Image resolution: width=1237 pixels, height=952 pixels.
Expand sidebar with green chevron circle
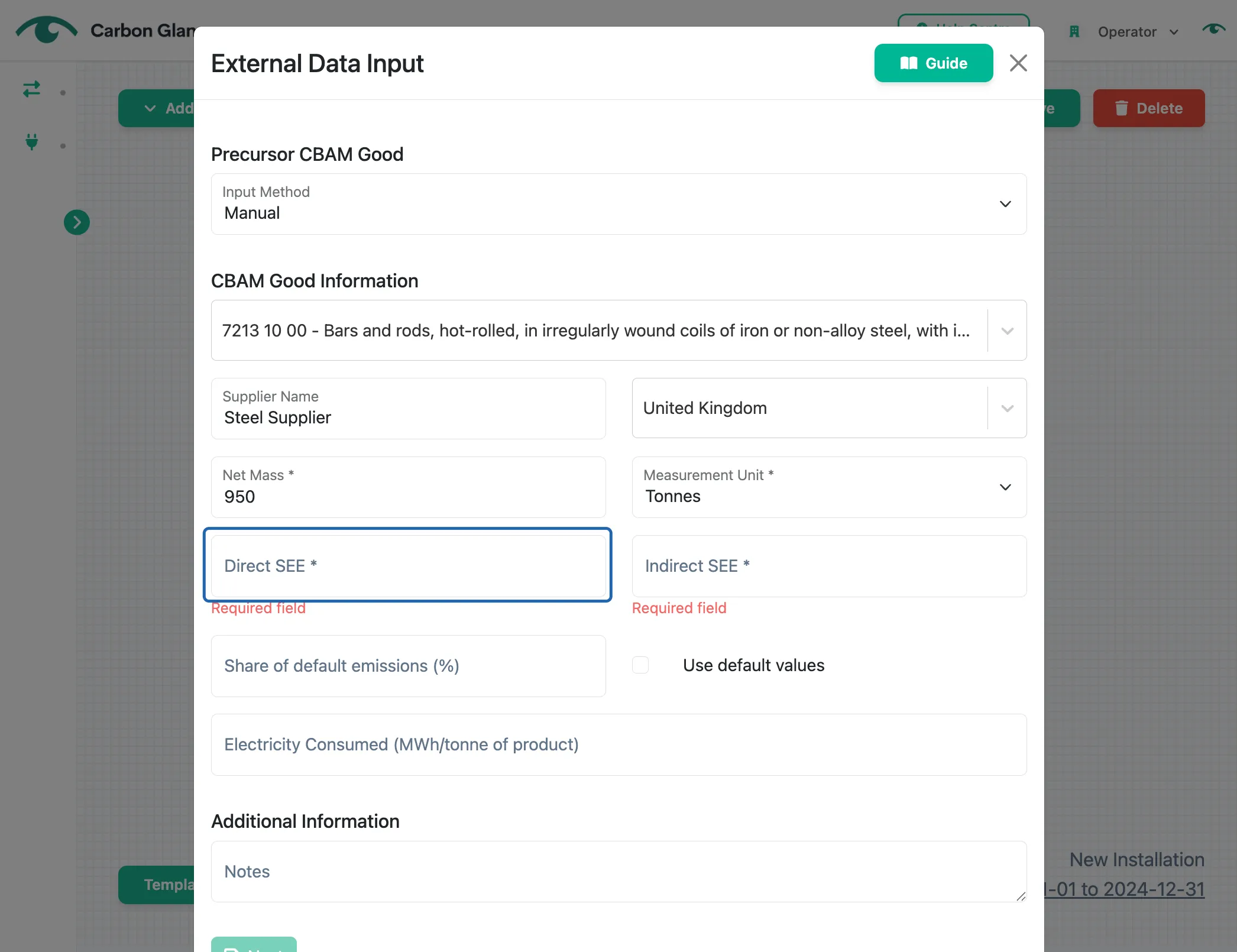(77, 222)
